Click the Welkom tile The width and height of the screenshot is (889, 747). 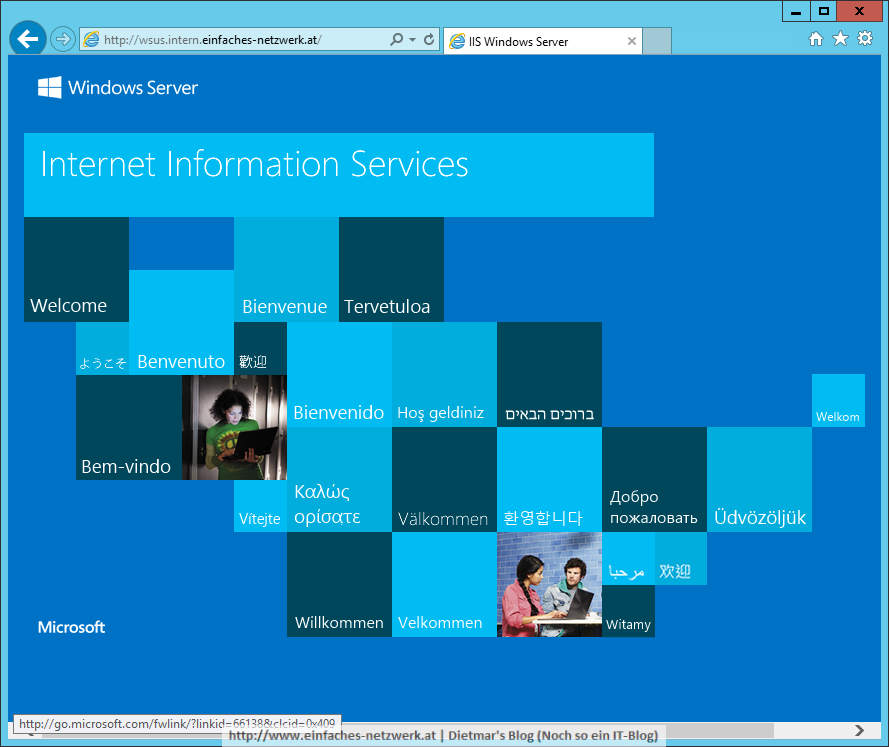(x=838, y=401)
